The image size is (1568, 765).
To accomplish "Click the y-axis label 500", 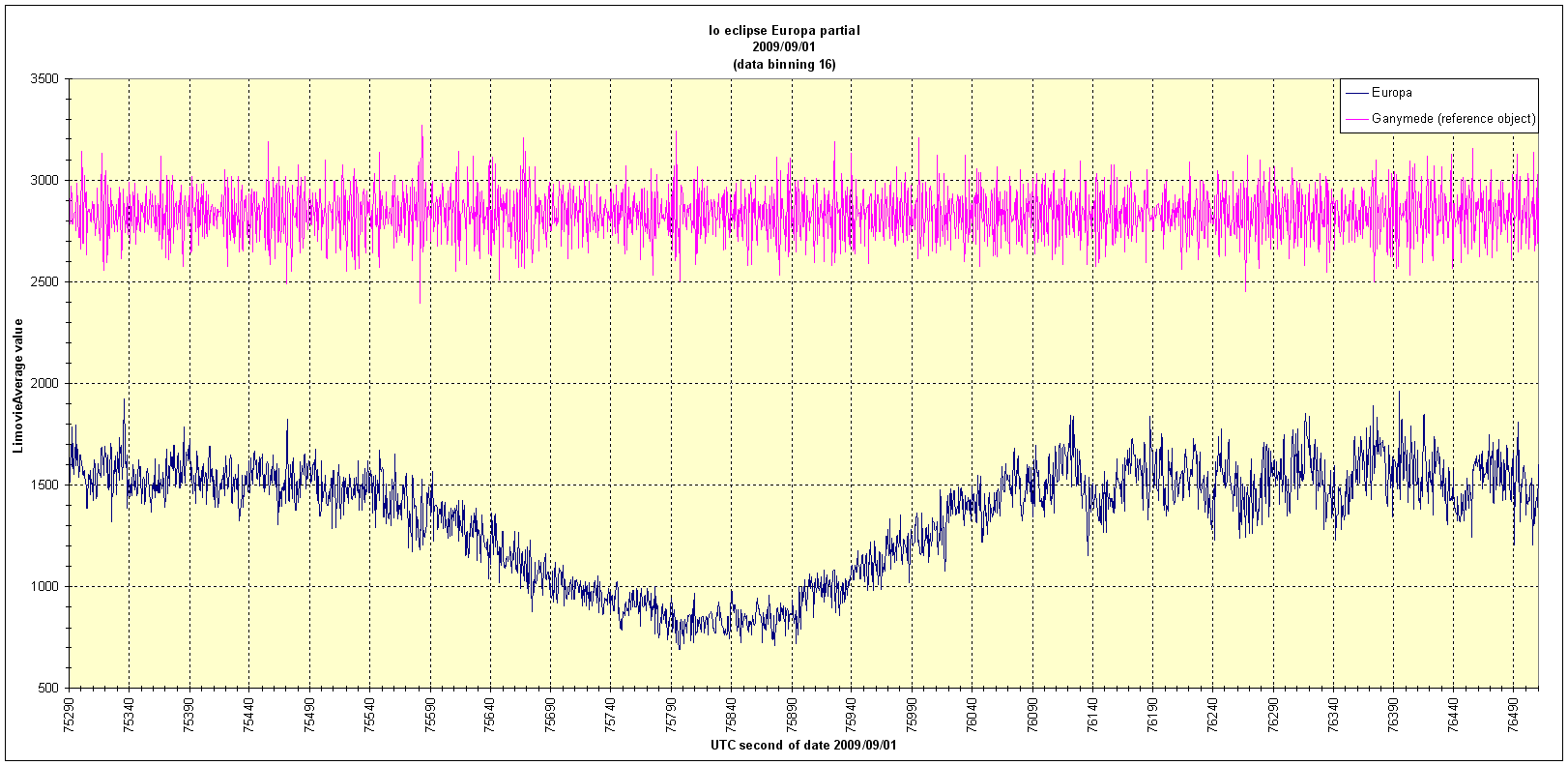I will click(x=49, y=689).
